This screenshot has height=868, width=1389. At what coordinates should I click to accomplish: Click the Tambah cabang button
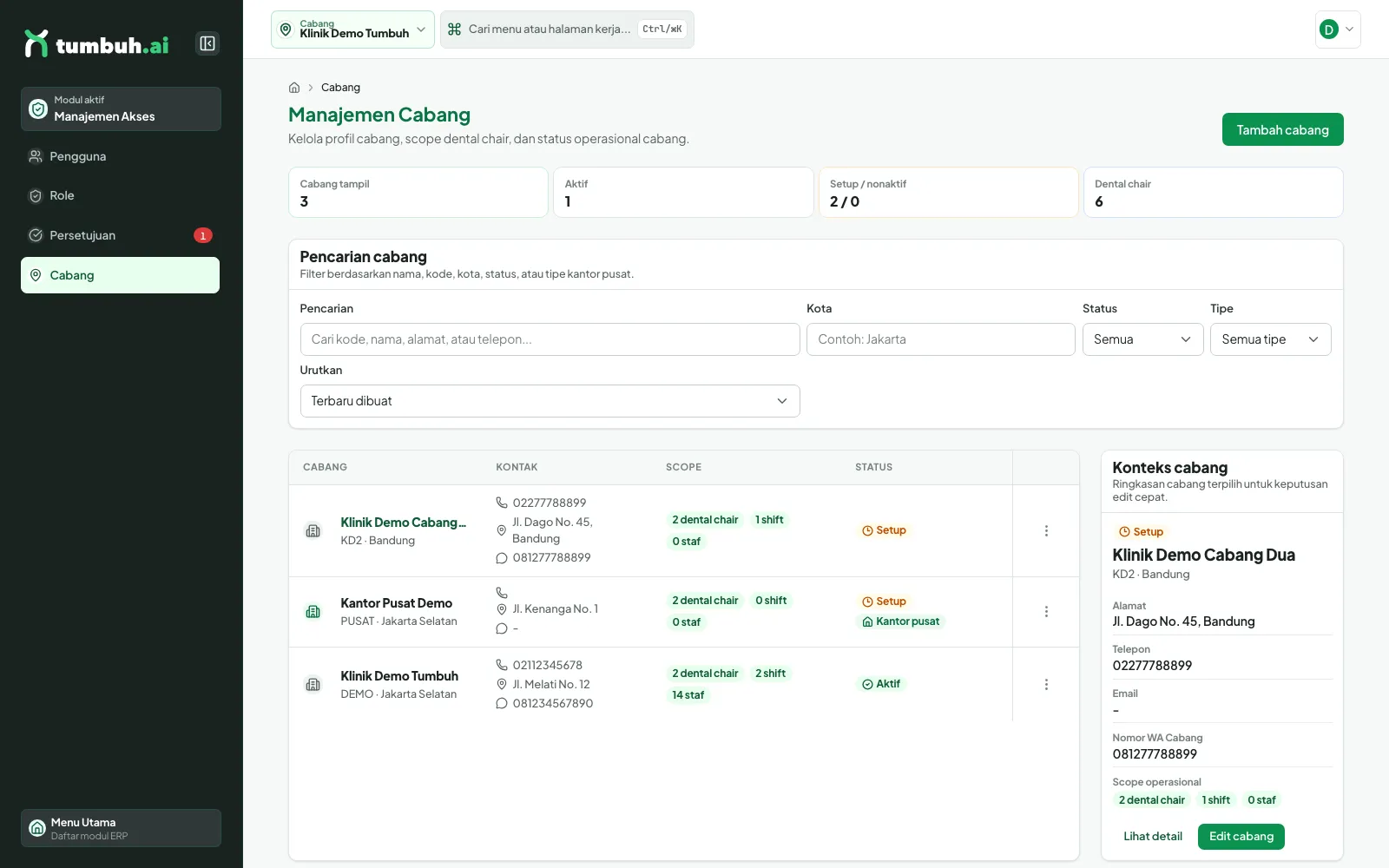tap(1282, 129)
